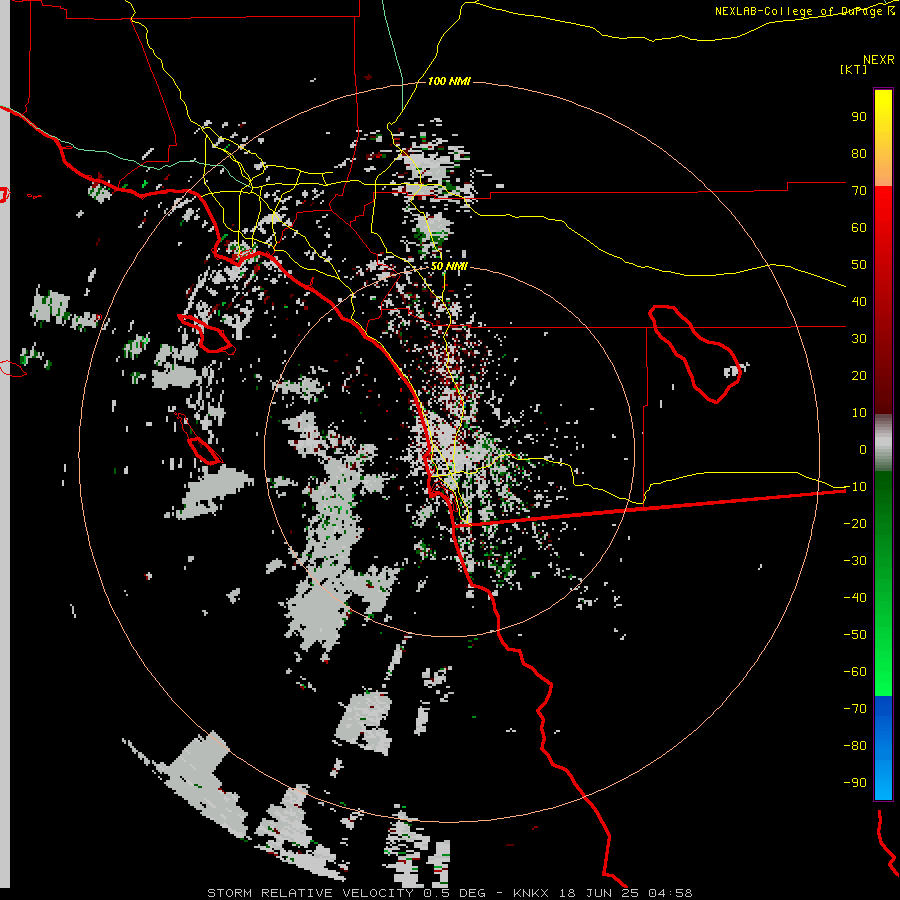Select the 100 NMI range ring label
Screen dimensions: 900x900
click(449, 81)
